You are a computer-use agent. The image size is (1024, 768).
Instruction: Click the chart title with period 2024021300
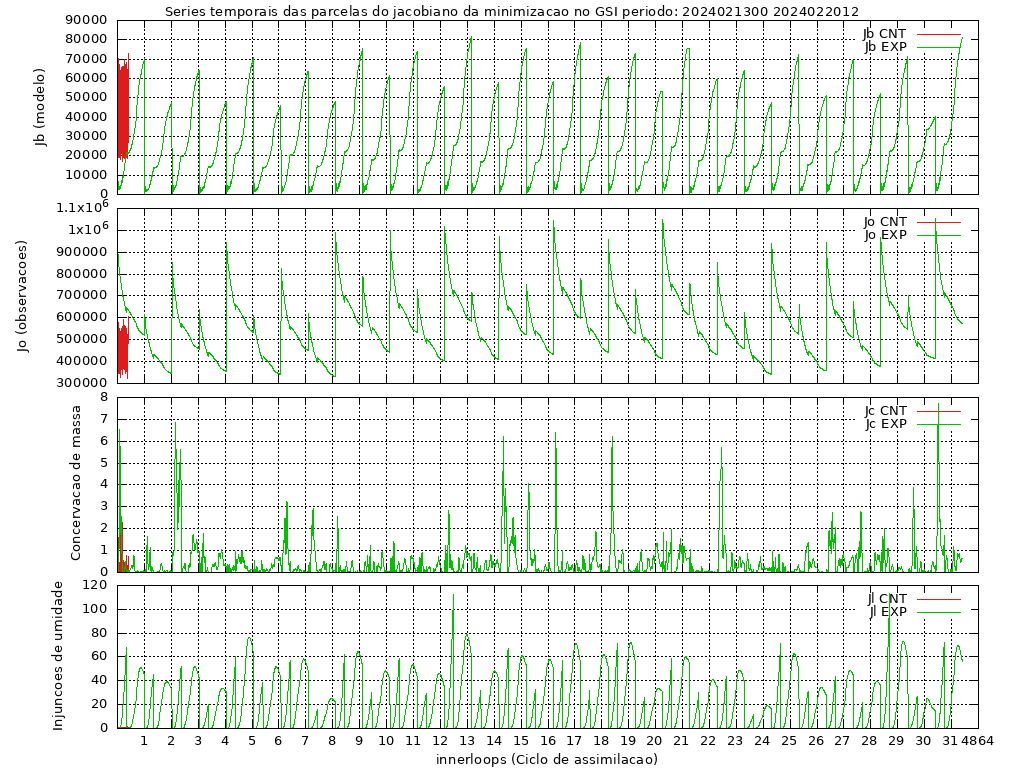[512, 12]
